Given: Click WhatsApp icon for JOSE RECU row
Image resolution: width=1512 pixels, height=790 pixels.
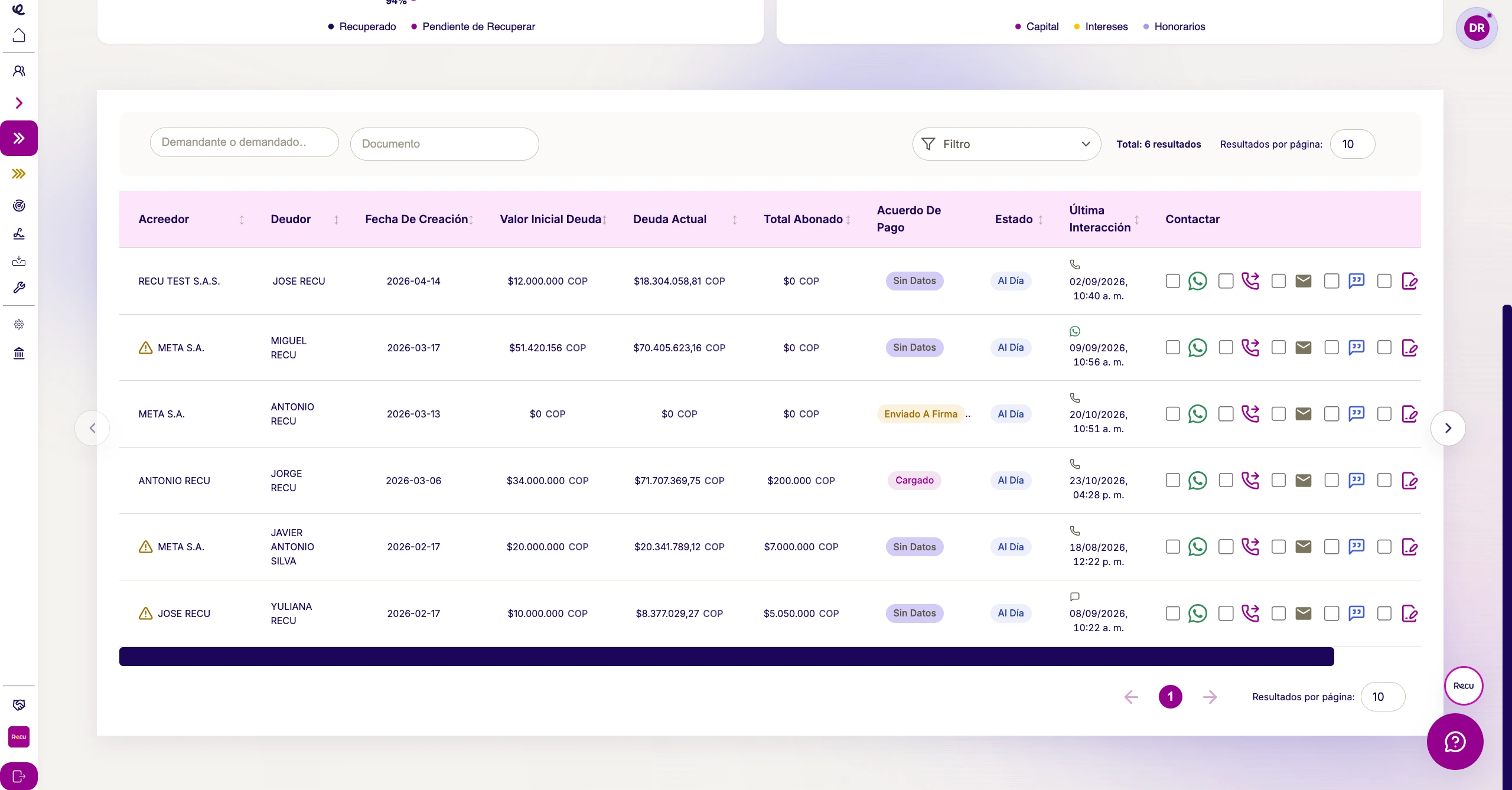Looking at the screenshot, I should (x=1197, y=281).
